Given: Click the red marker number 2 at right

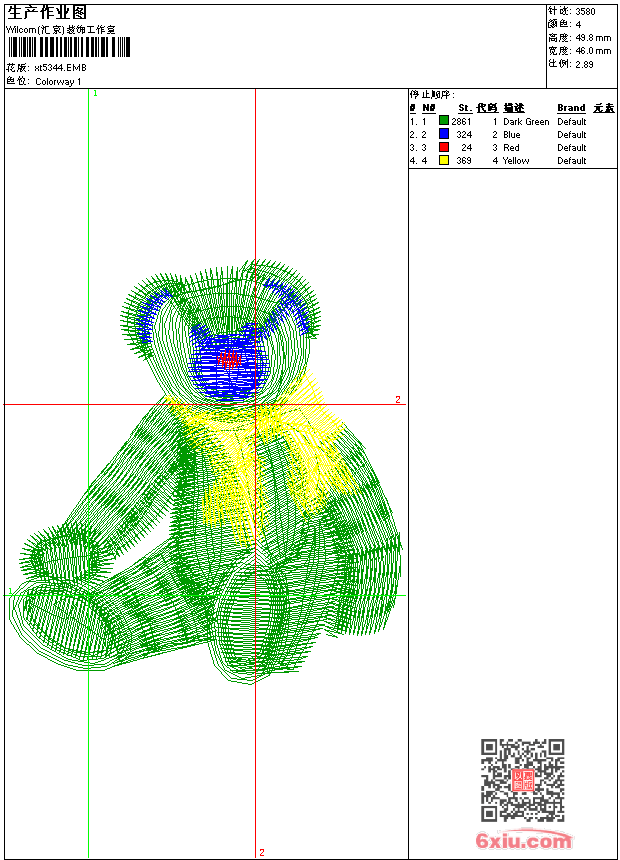Looking at the screenshot, I should (x=397, y=399).
